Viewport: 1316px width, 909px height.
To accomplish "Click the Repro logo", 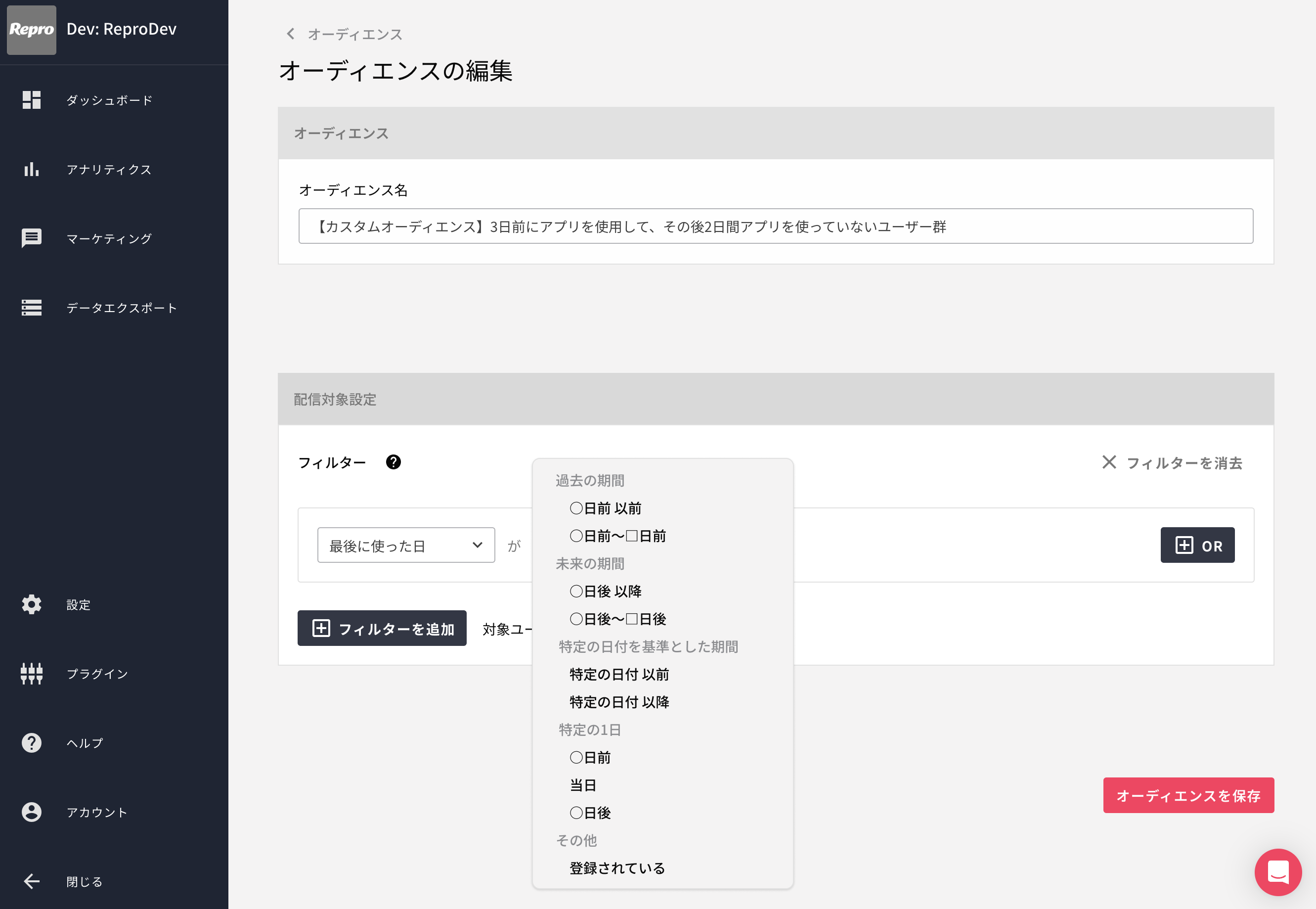I will tap(31, 30).
